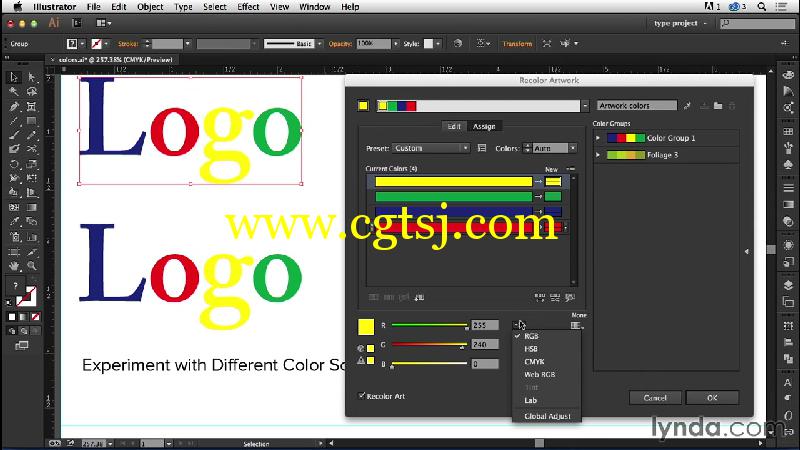The image size is (800, 450).
Task: Select the Paintbrush tool
Action: 14,135
